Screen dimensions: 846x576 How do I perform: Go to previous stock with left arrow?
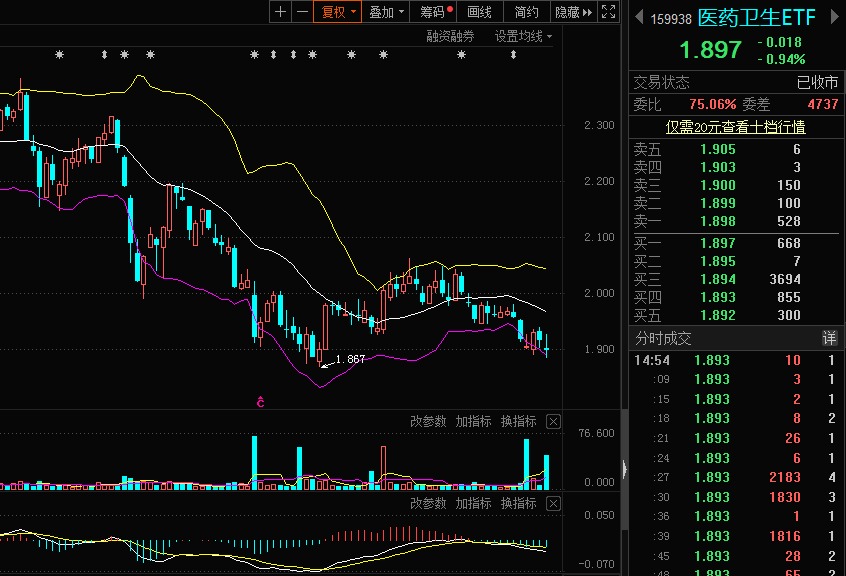639,17
